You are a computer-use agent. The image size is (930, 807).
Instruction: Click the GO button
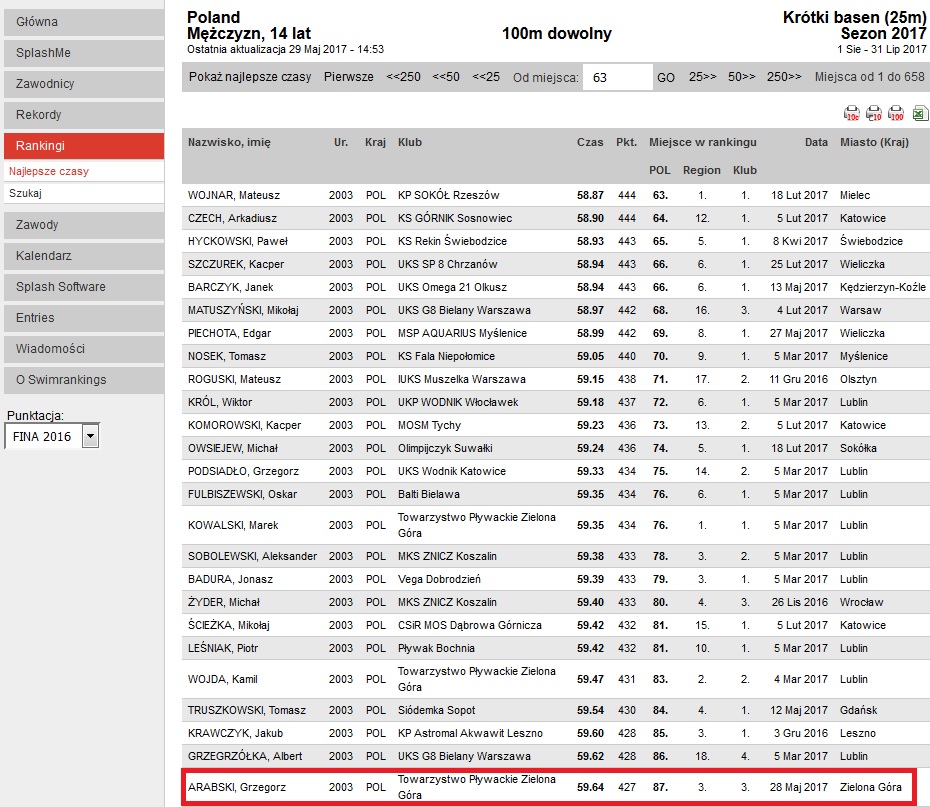point(665,78)
